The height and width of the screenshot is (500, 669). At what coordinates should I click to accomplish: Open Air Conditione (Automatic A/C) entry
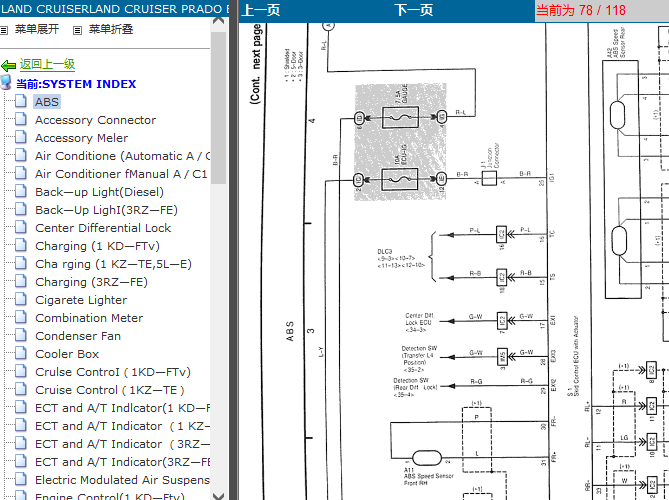pos(122,156)
